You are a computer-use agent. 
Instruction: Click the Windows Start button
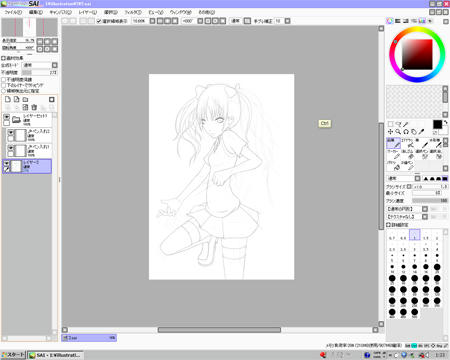coord(13,355)
